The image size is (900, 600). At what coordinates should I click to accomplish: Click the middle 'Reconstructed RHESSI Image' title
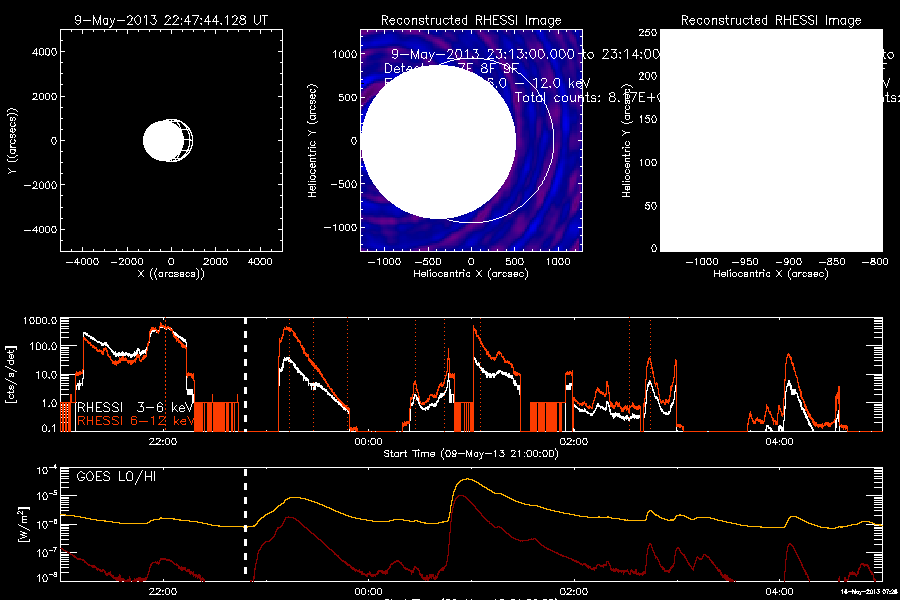tap(471, 20)
